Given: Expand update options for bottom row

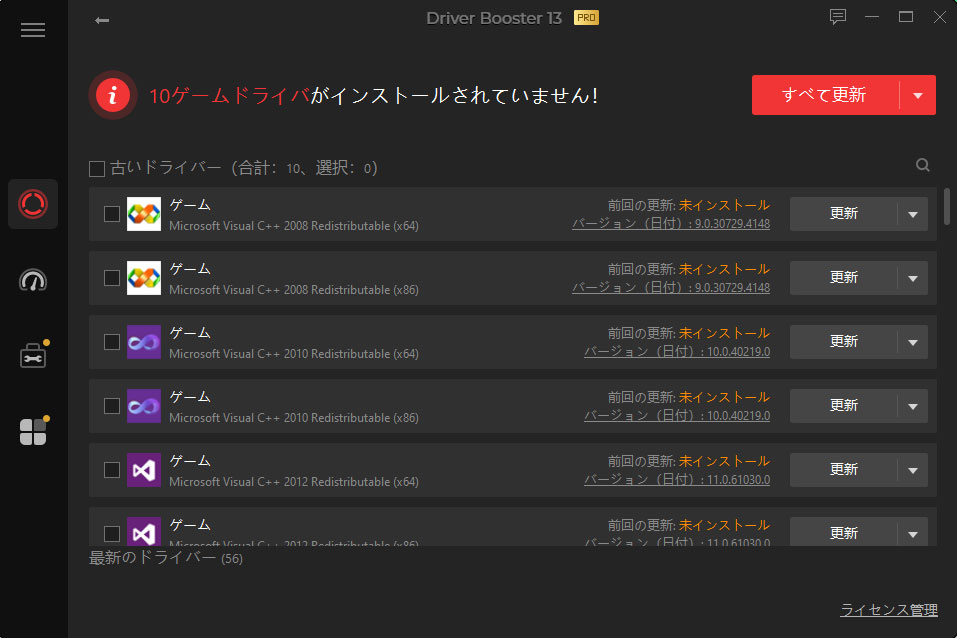Looking at the screenshot, I should (x=913, y=534).
